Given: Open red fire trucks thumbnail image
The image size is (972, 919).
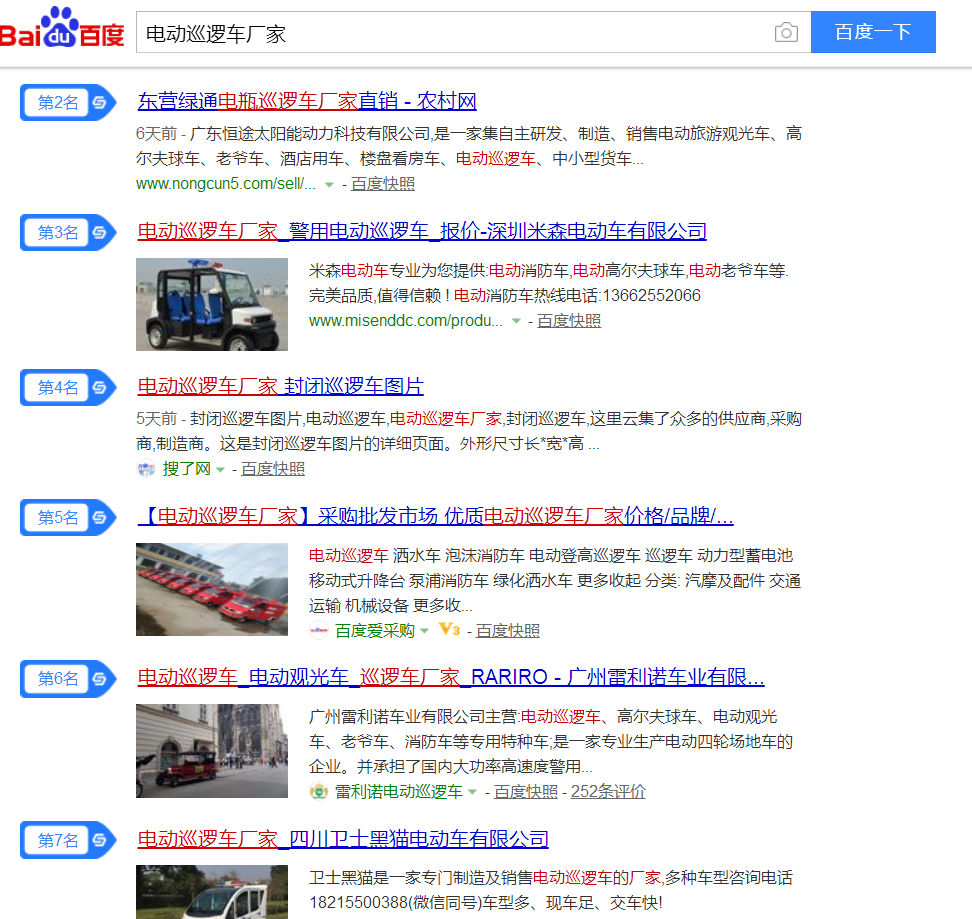Looking at the screenshot, I should pyautogui.click(x=212, y=589).
